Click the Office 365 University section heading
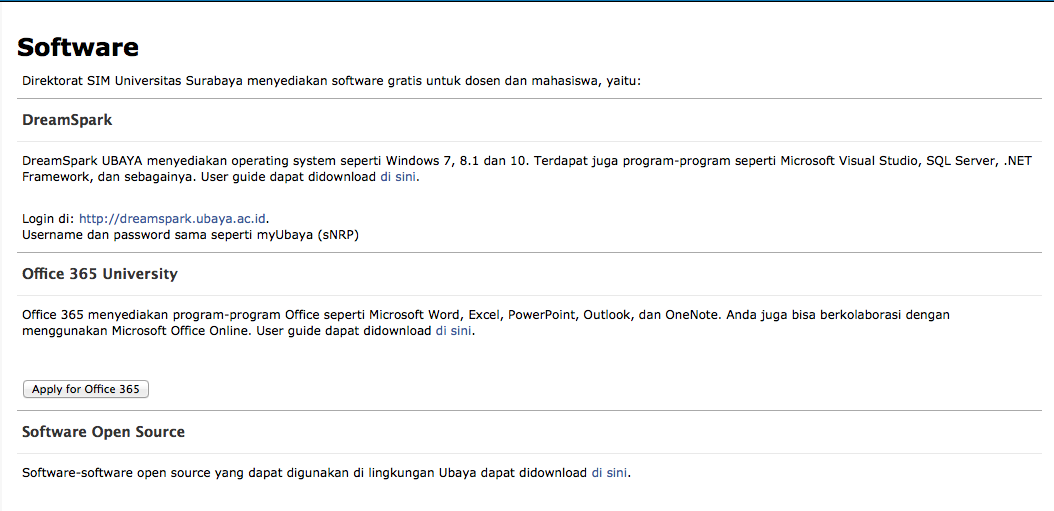 99,274
